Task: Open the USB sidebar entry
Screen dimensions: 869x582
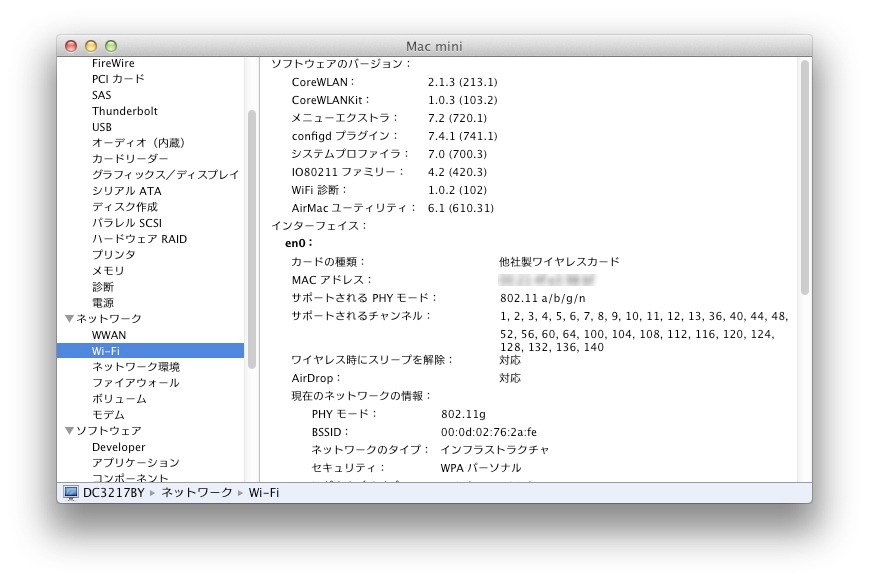Action: coord(101,127)
